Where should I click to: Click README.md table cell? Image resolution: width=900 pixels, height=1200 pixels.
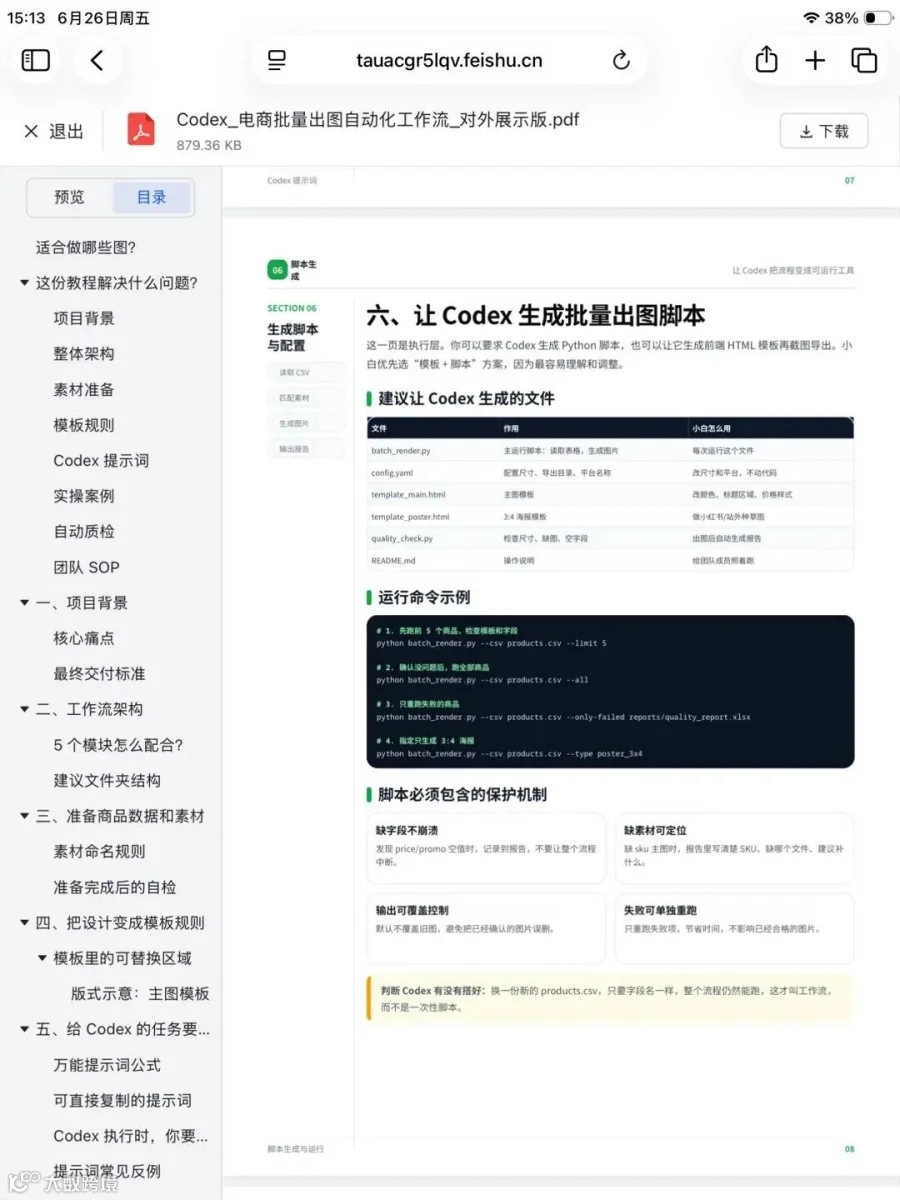click(393, 561)
